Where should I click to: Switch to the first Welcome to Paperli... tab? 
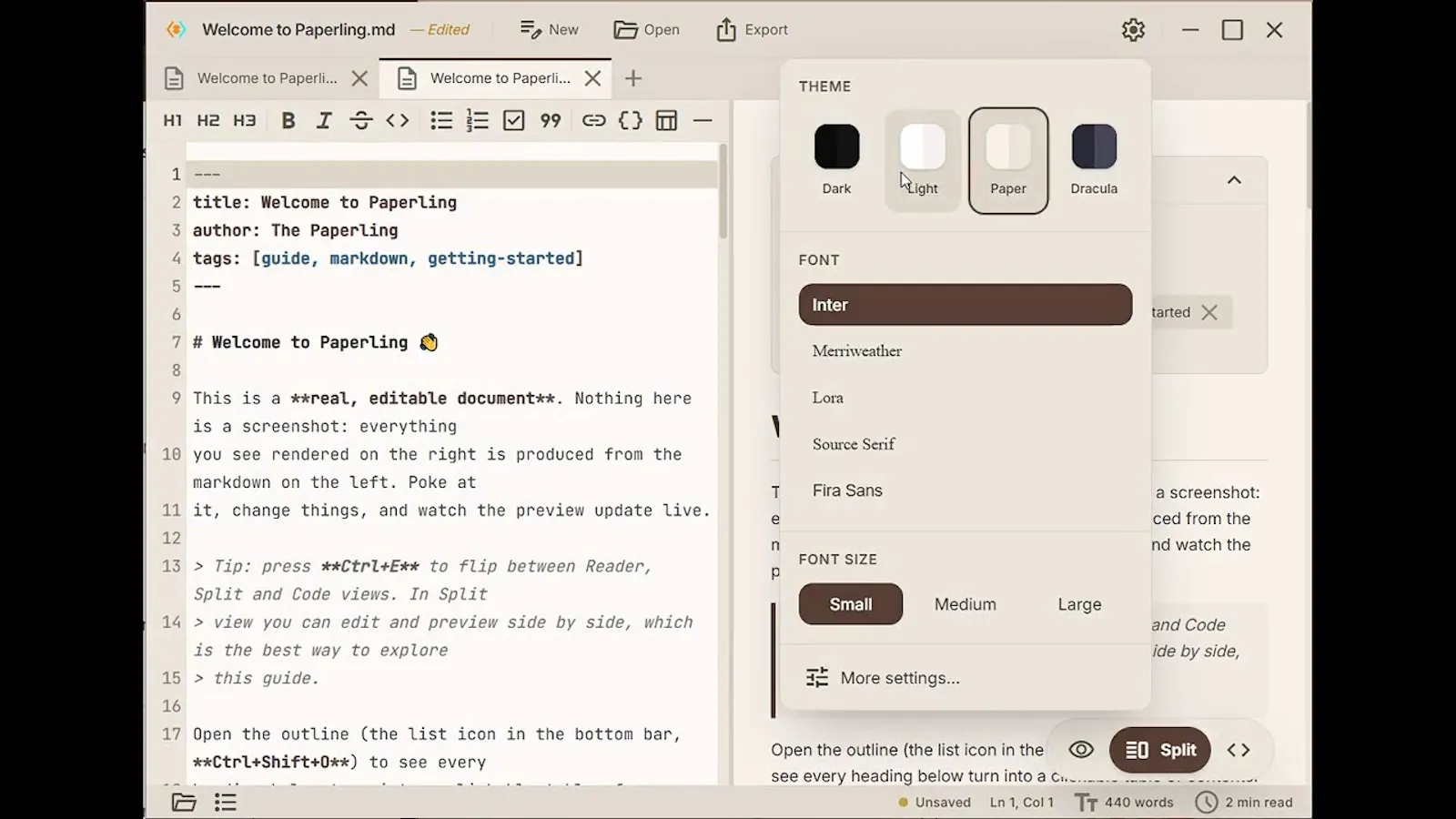(x=264, y=78)
